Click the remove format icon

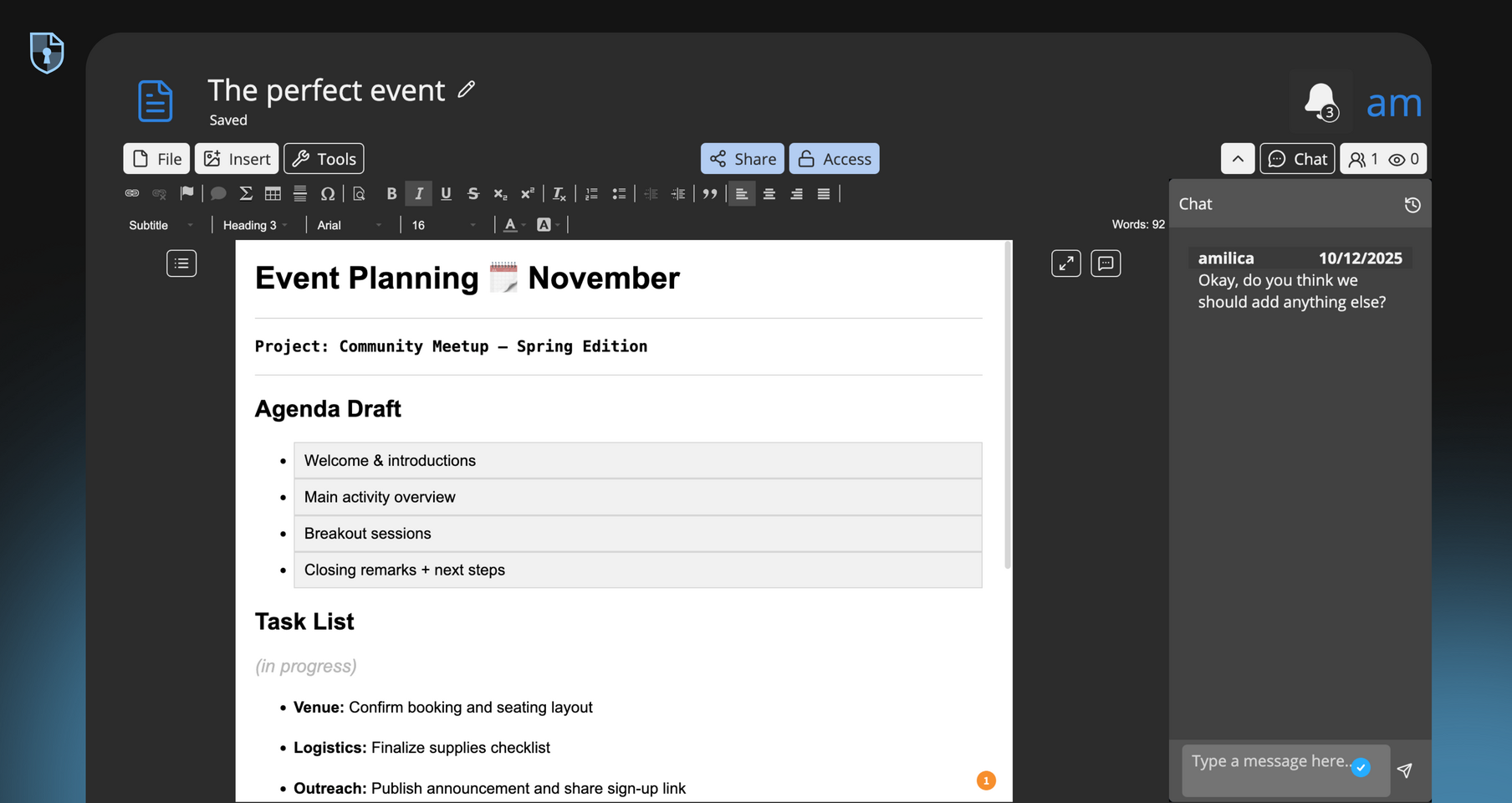(559, 194)
